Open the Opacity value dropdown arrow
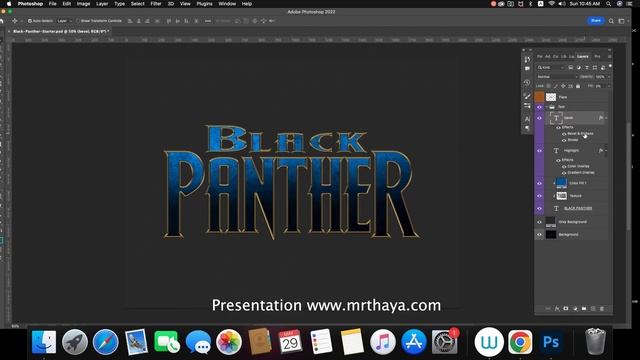Image resolution: width=640 pixels, height=360 pixels. [x=609, y=77]
